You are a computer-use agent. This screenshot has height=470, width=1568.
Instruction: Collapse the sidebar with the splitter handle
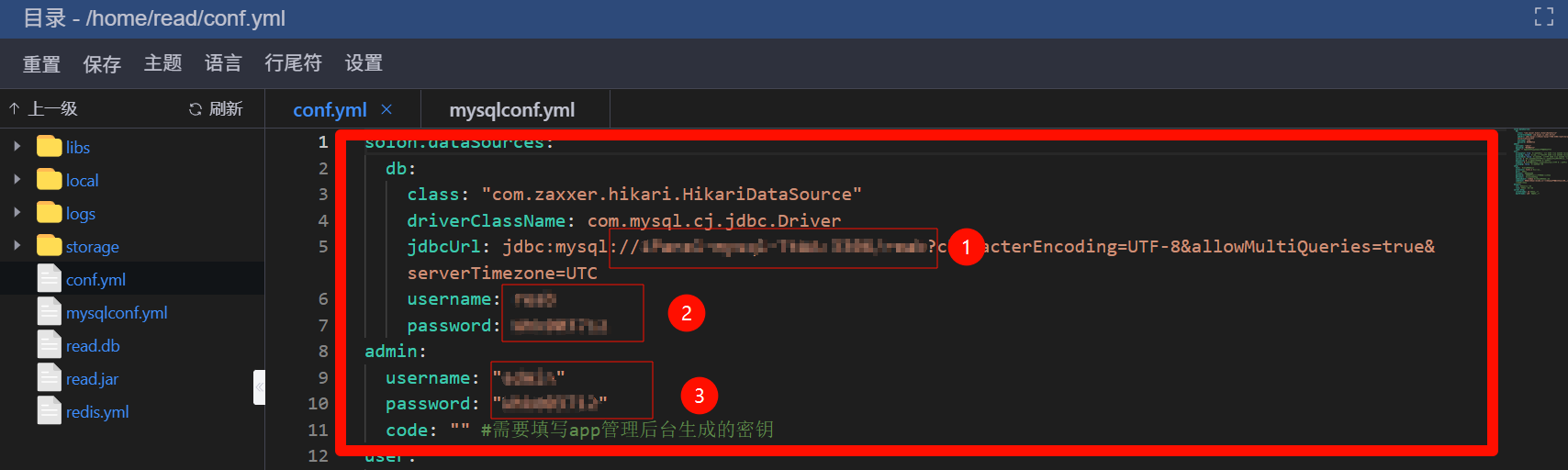click(x=259, y=387)
